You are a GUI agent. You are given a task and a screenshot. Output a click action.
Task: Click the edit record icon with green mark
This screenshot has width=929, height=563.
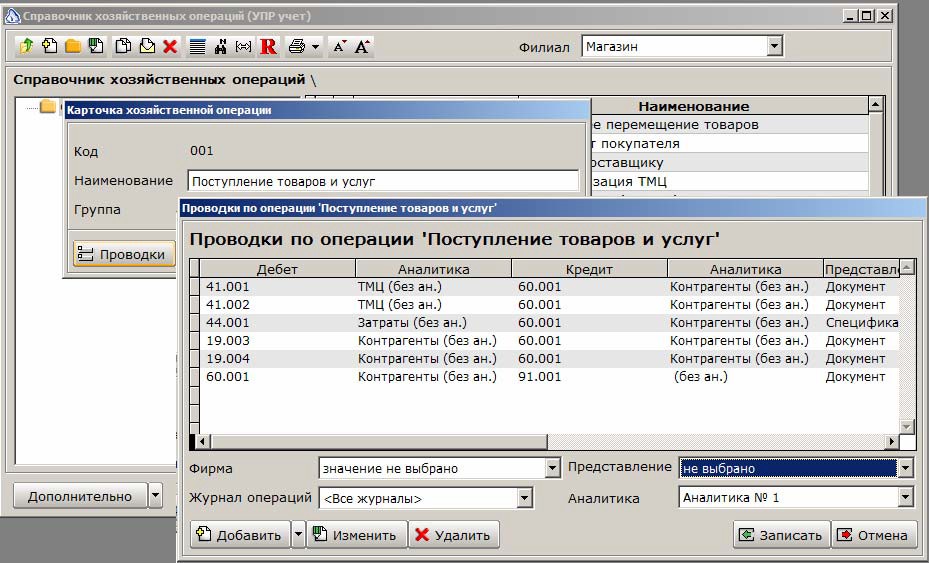click(96, 46)
